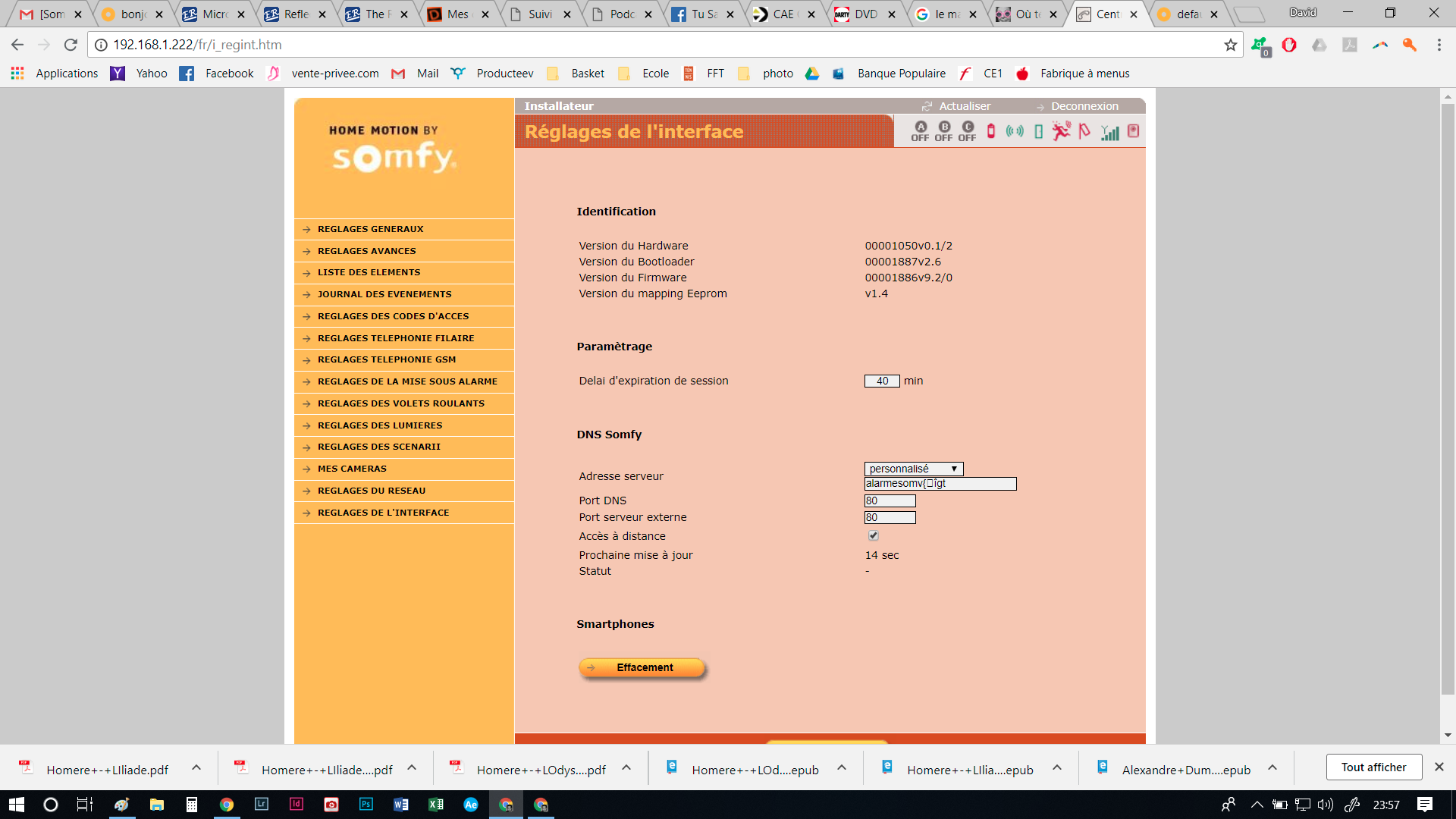
Task: Click the session expiration delay input field
Action: (x=882, y=381)
